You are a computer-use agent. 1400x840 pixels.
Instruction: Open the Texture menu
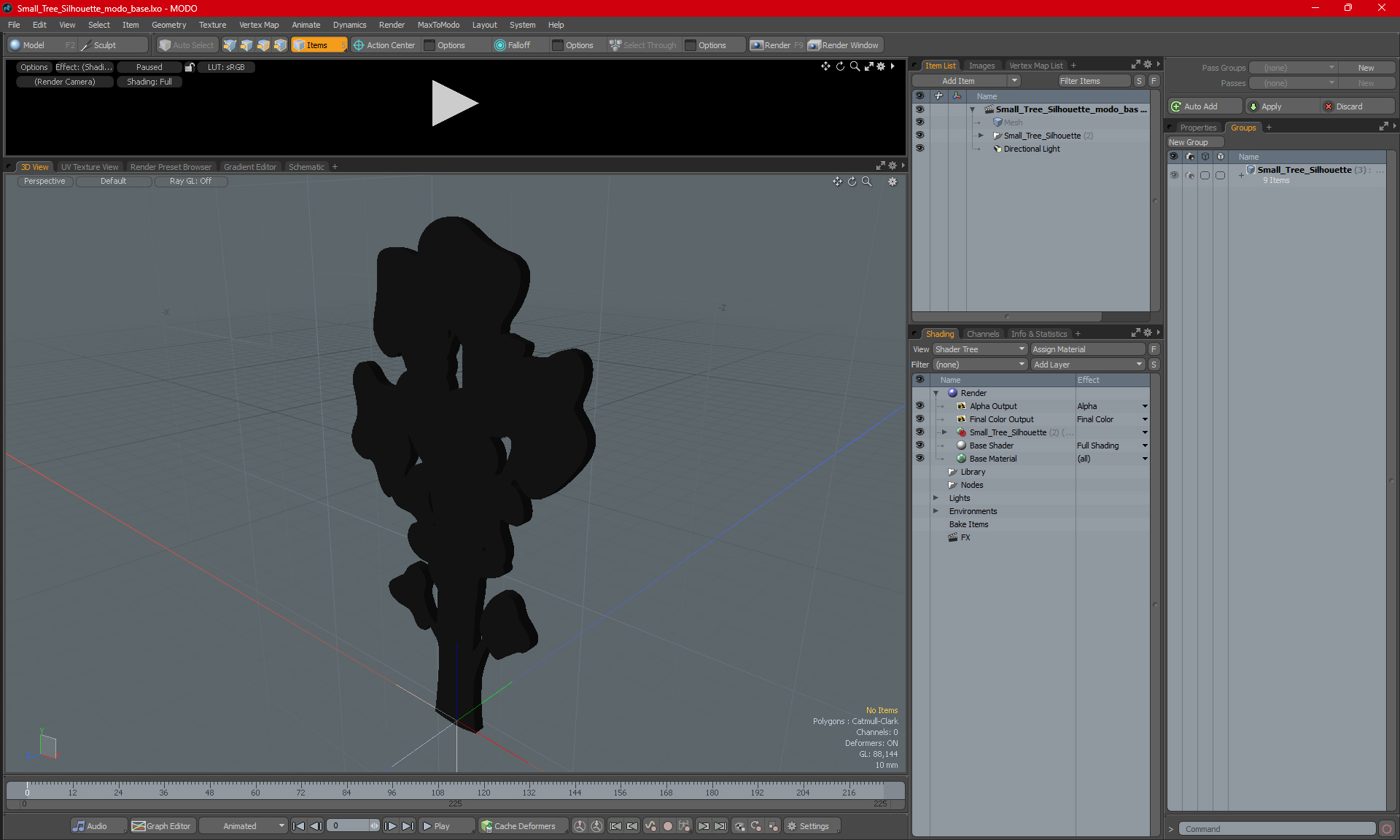click(212, 25)
